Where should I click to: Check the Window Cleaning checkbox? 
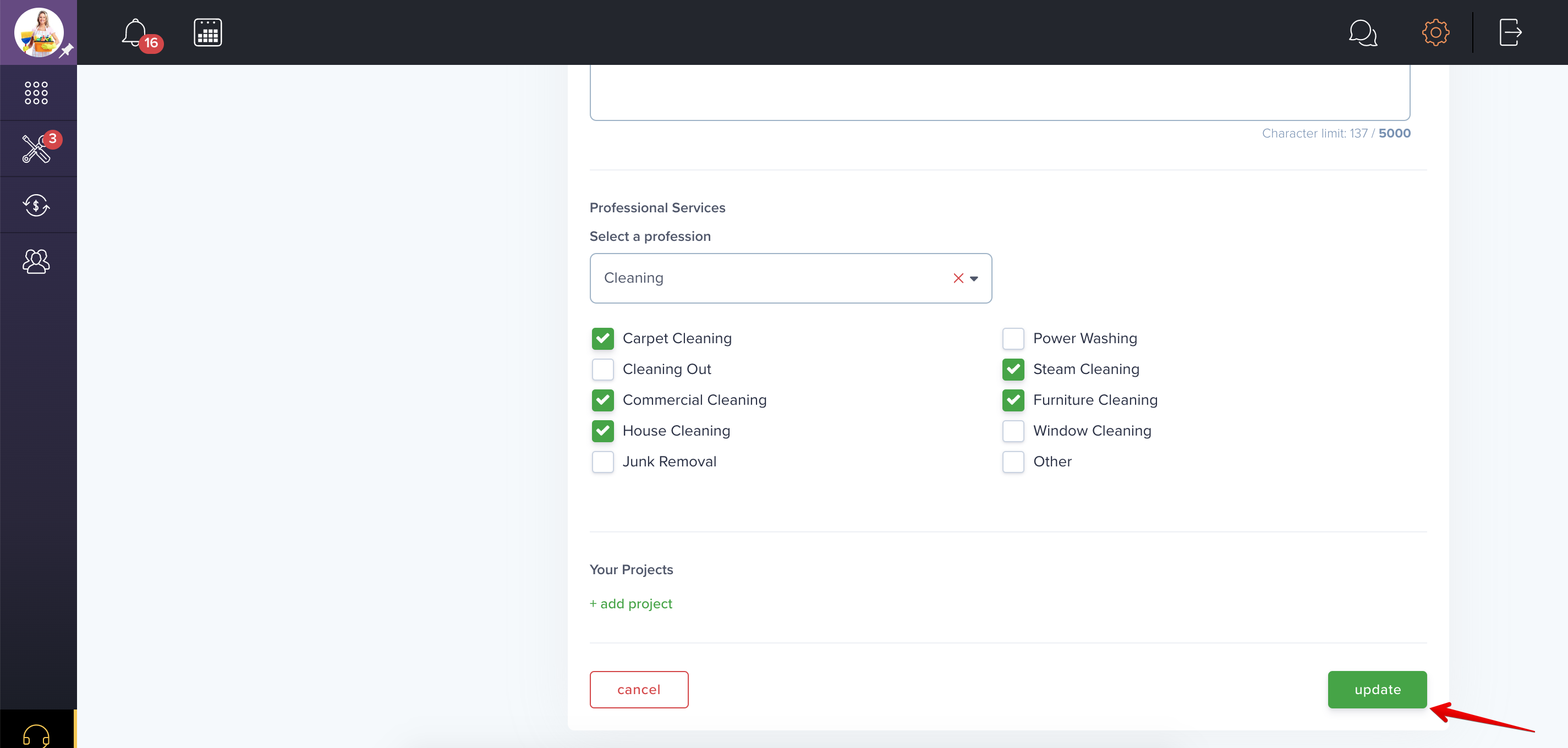(1013, 431)
